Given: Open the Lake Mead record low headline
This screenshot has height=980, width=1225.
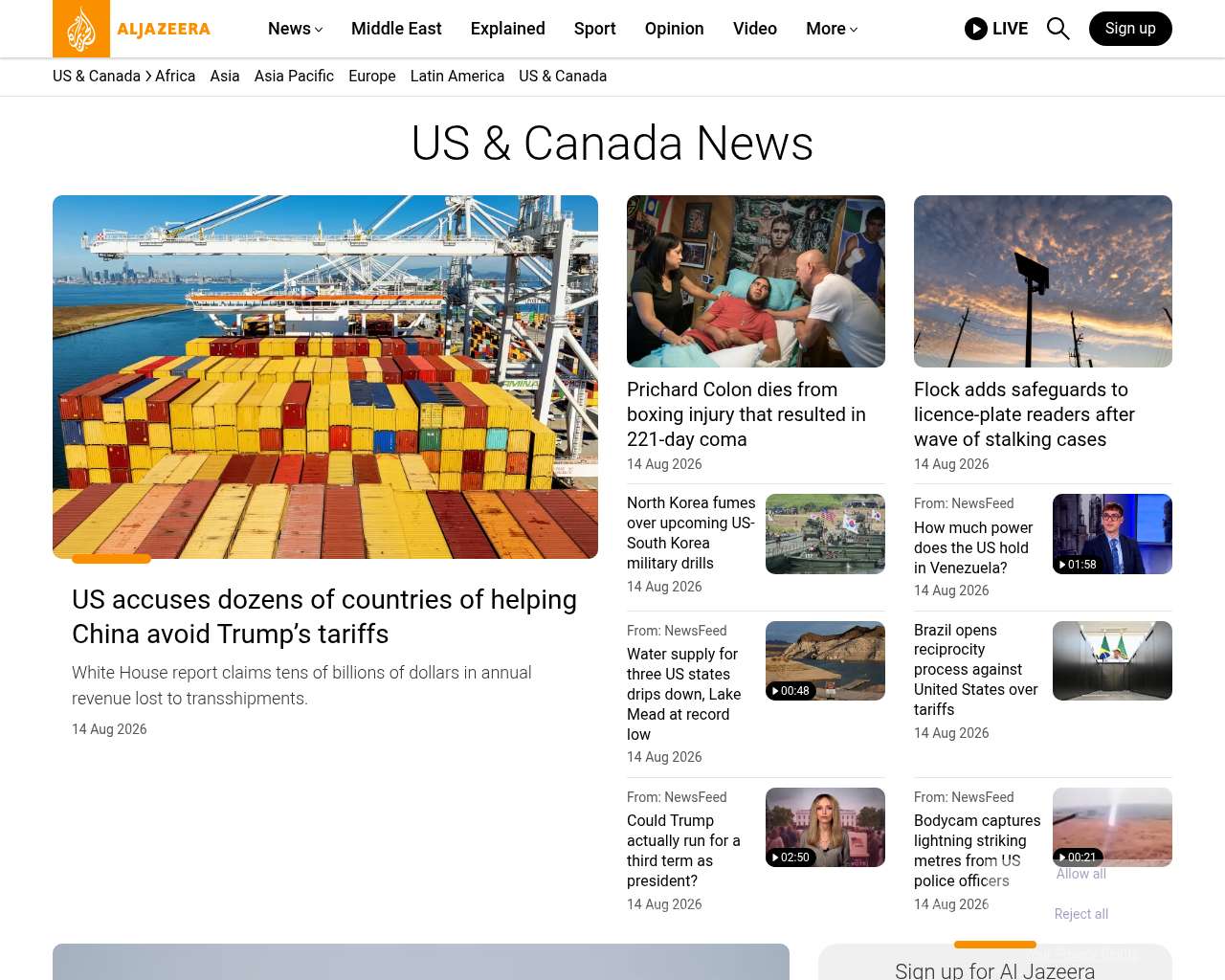Looking at the screenshot, I should (684, 694).
